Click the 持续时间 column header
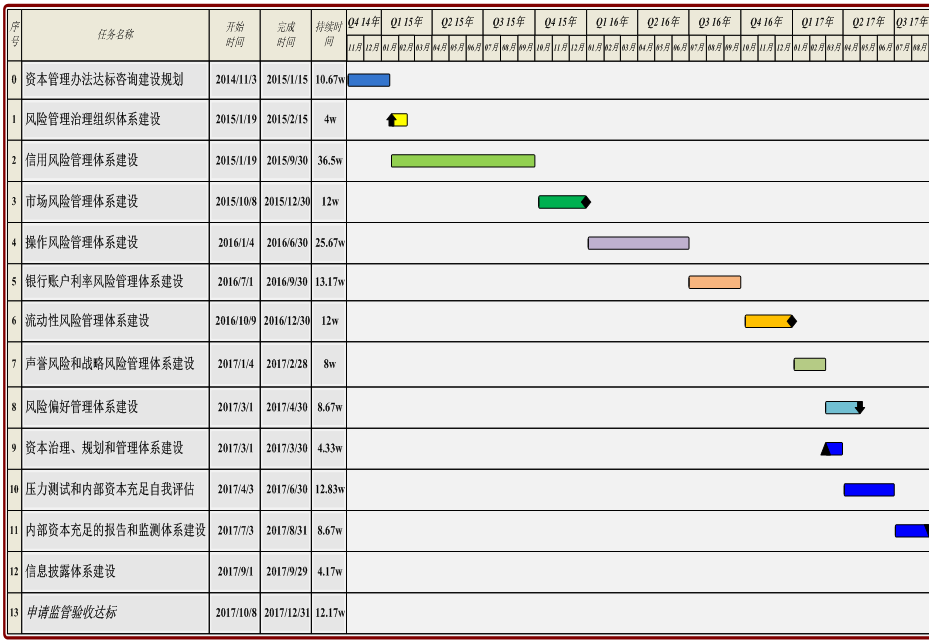The height and width of the screenshot is (643, 929). 328,35
